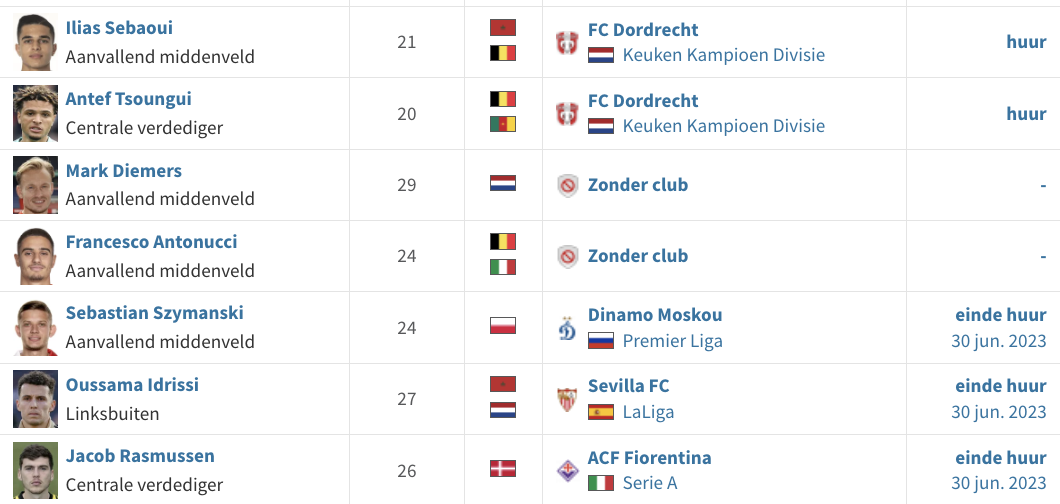Click the Sevilla FC club crest
The height and width of the screenshot is (504, 1060).
point(567,399)
